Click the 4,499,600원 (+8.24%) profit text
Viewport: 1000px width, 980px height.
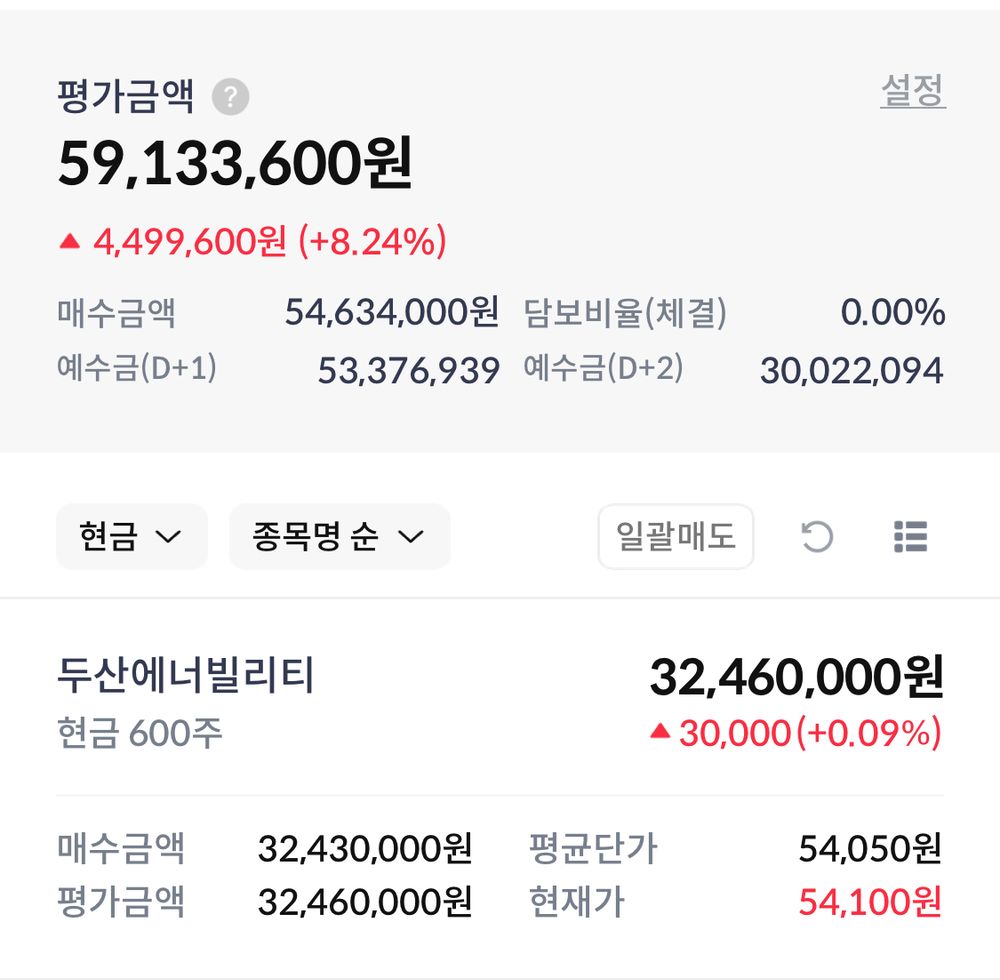click(269, 241)
